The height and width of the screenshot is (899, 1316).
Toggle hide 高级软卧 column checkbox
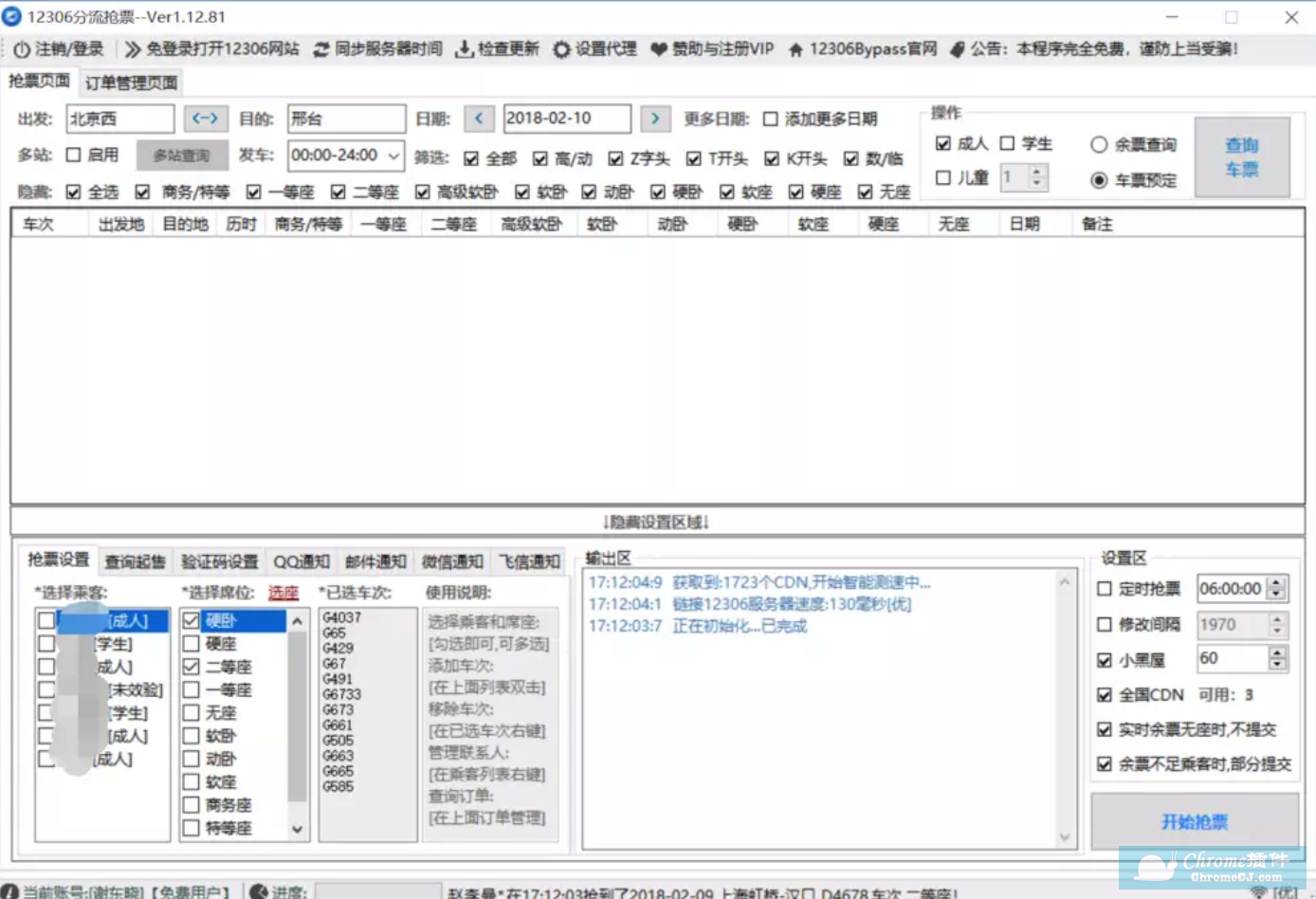423,192
